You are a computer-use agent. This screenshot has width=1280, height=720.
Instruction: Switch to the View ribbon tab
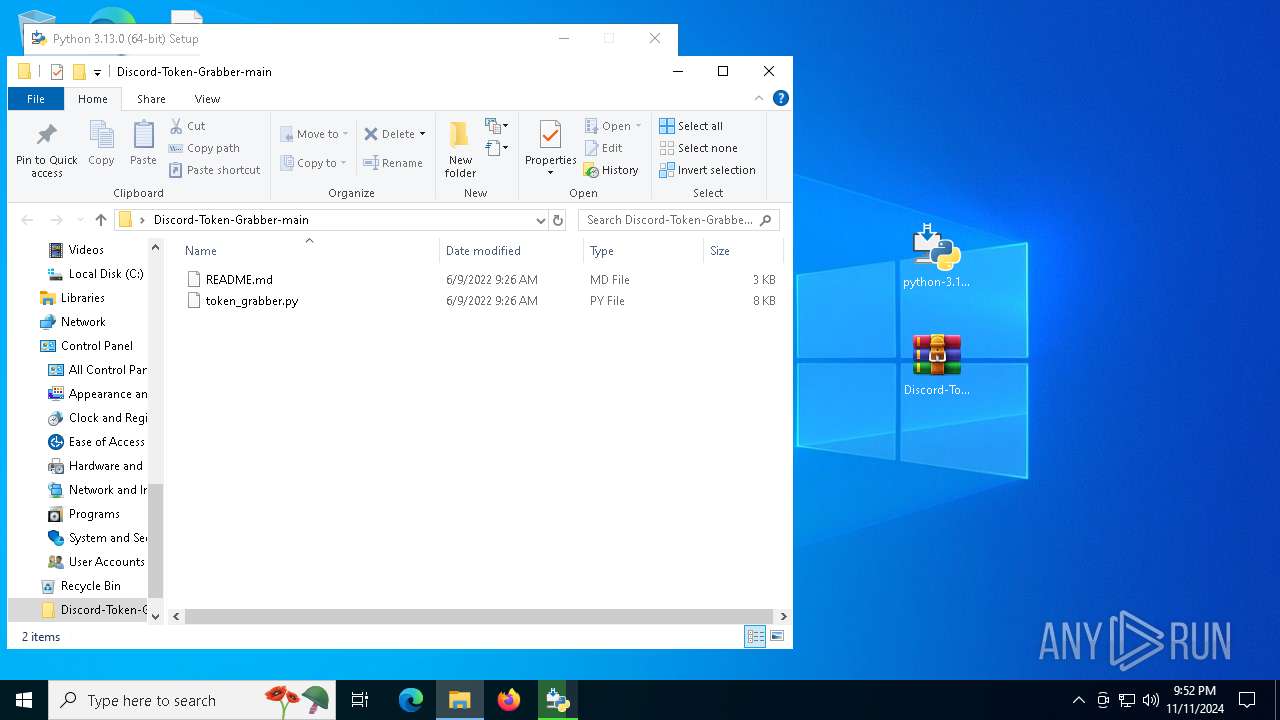tap(207, 99)
